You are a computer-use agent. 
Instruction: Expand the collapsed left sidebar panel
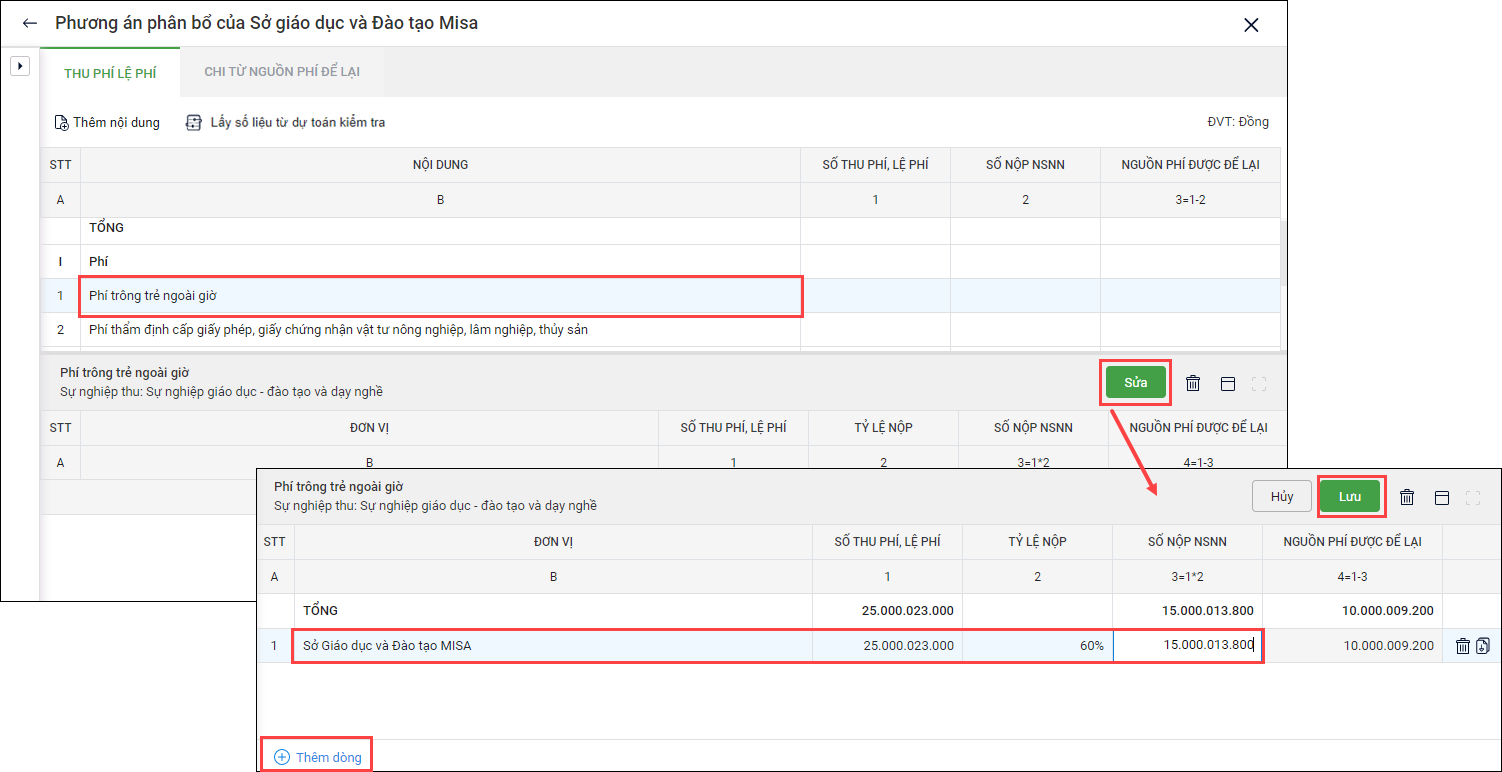pyautogui.click(x=20, y=66)
